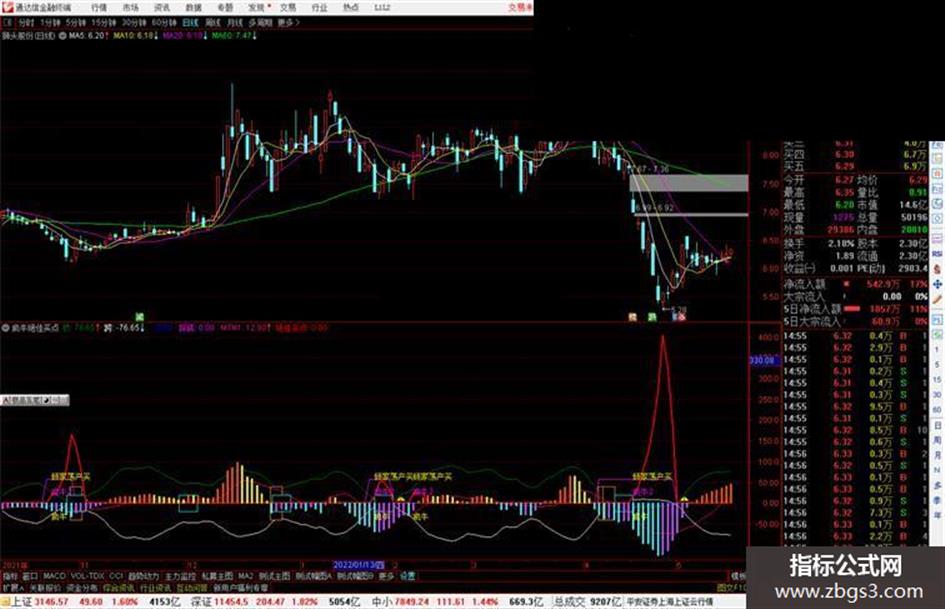Click the sidebar 日 period shortcut
Viewport: 945px width, 609px height.
(937, 425)
